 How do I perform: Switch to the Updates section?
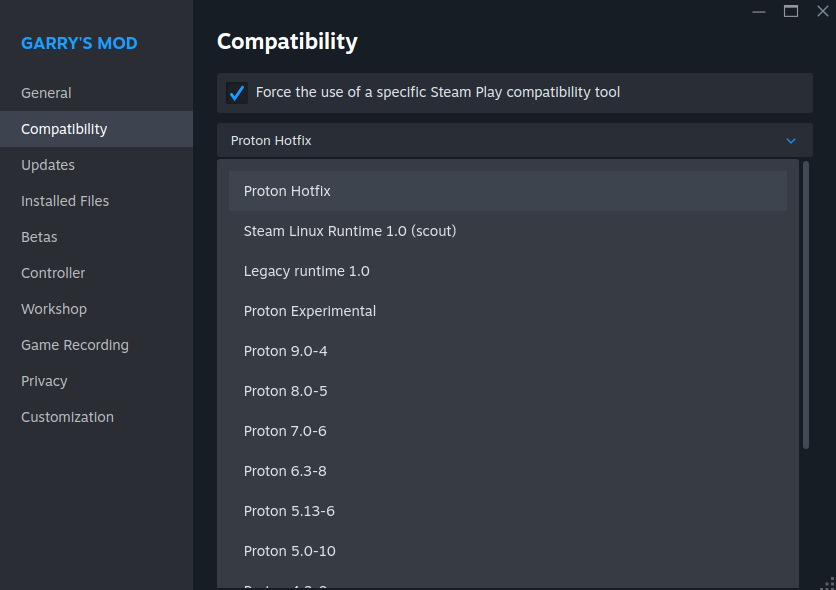point(48,165)
